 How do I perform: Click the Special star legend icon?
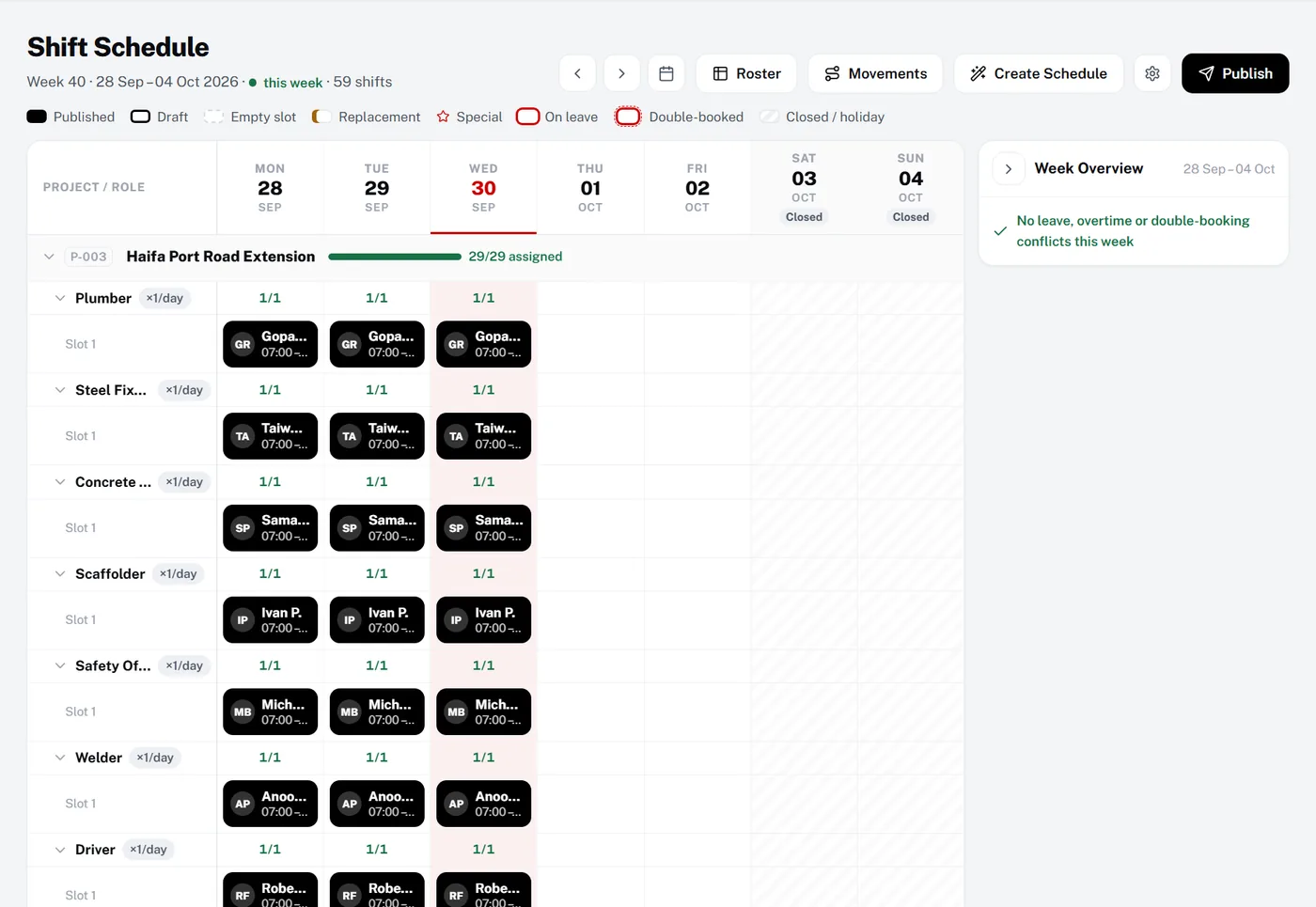(444, 117)
